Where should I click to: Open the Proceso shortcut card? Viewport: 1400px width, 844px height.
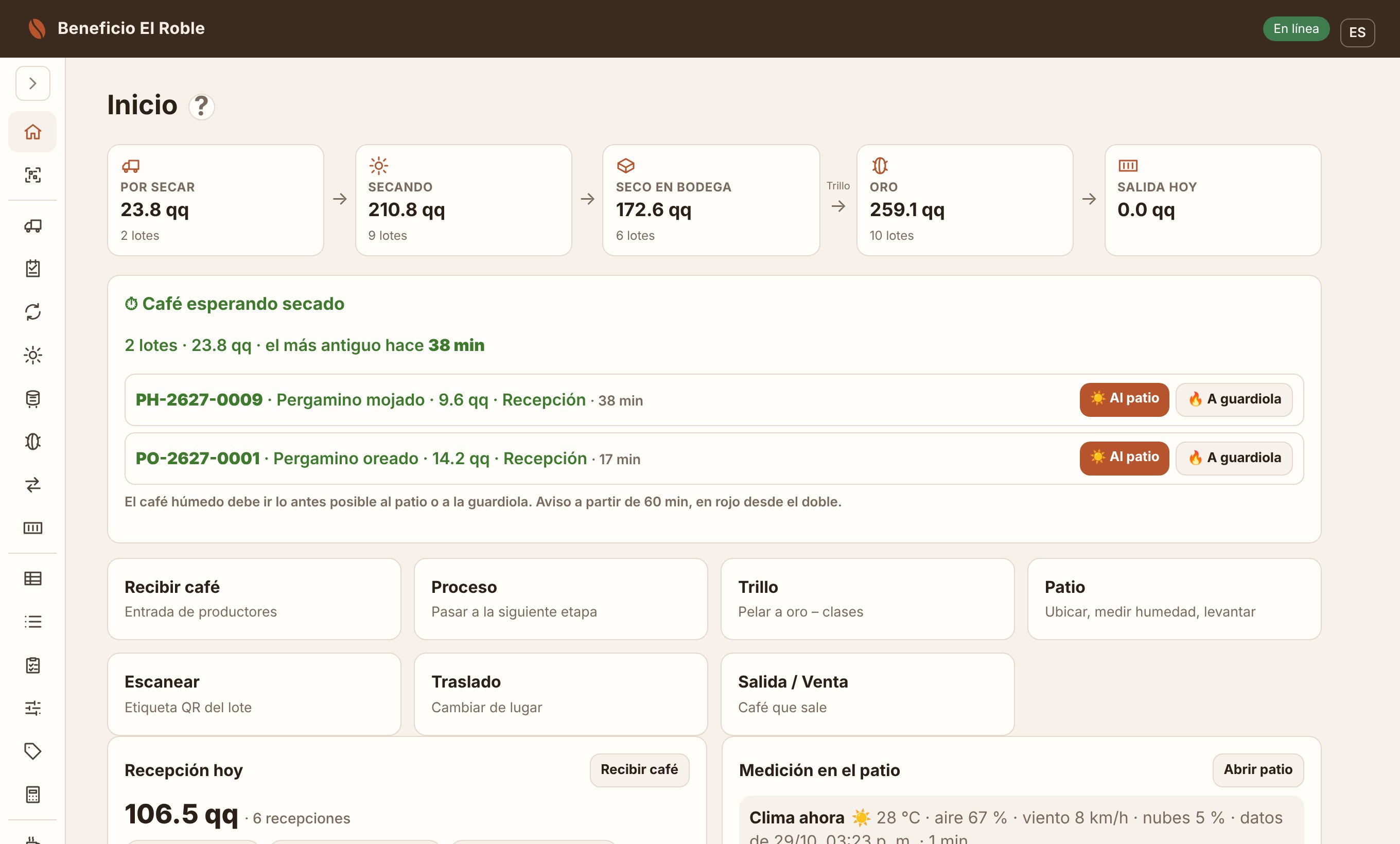(561, 599)
